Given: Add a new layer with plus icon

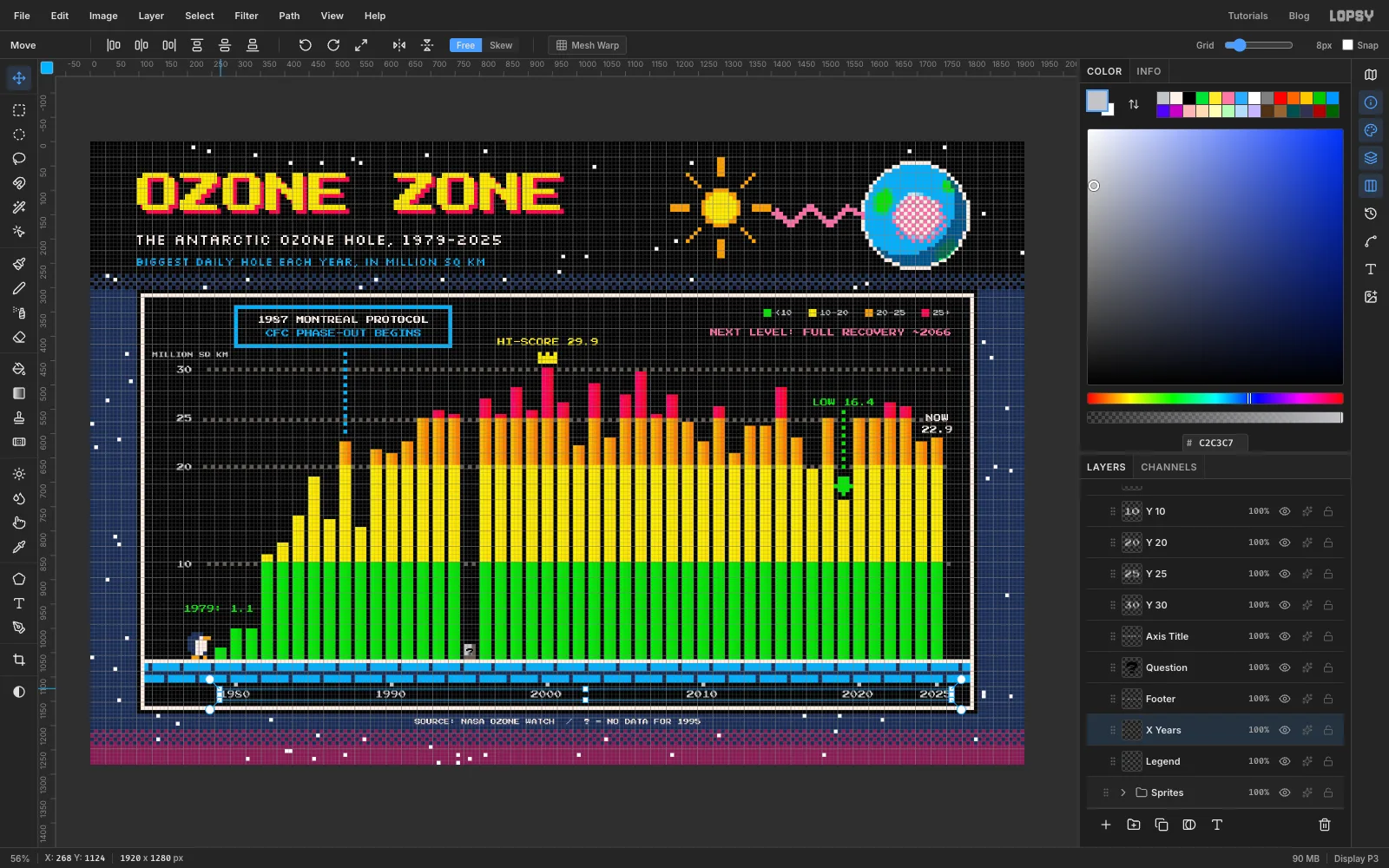Looking at the screenshot, I should coord(1106,825).
